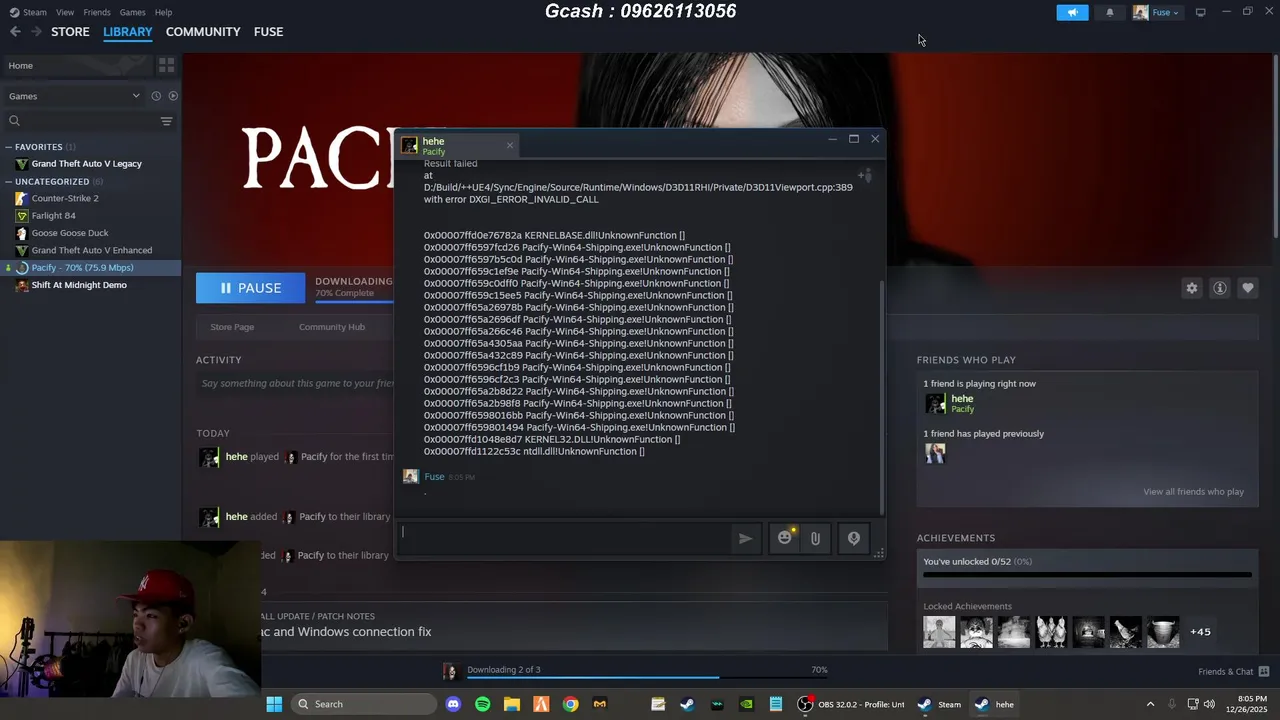Image resolution: width=1280 pixels, height=720 pixels.
Task: Open the Help menu
Action: pyautogui.click(x=163, y=12)
